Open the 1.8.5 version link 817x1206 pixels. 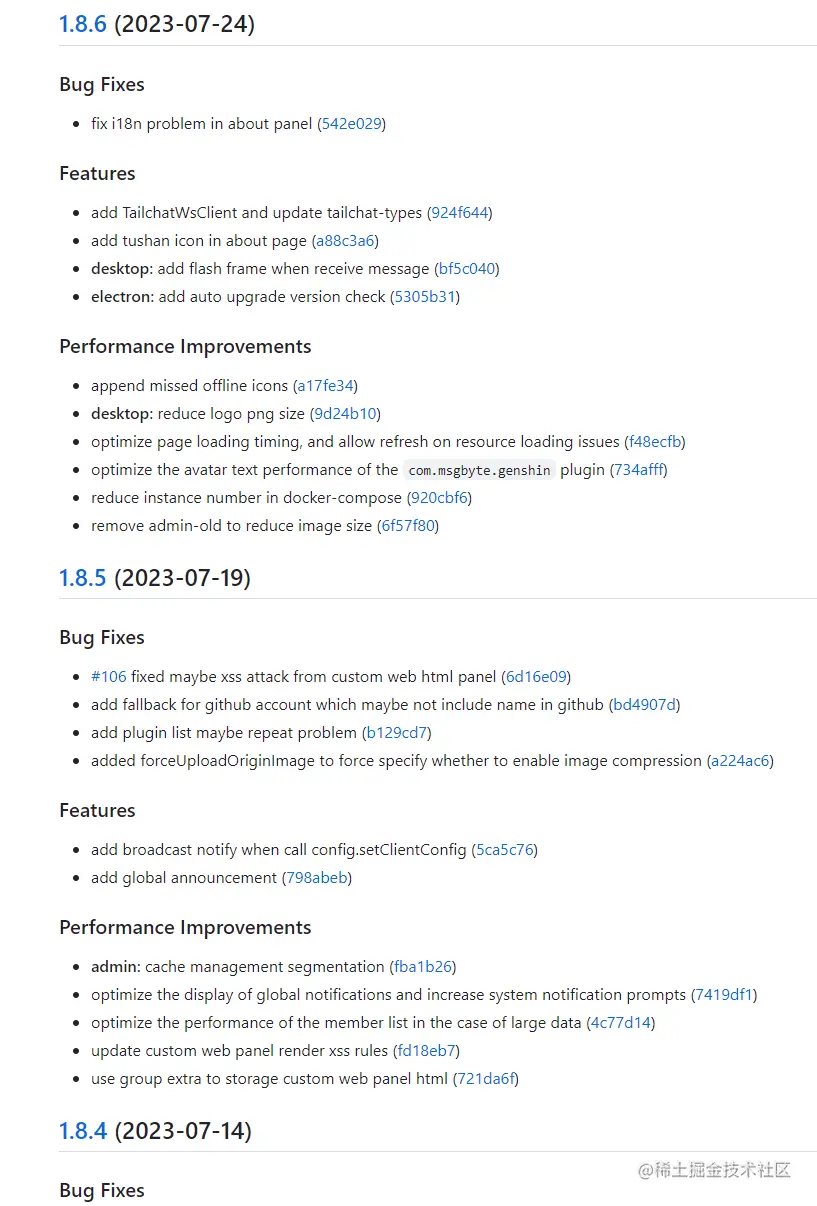tap(82, 577)
